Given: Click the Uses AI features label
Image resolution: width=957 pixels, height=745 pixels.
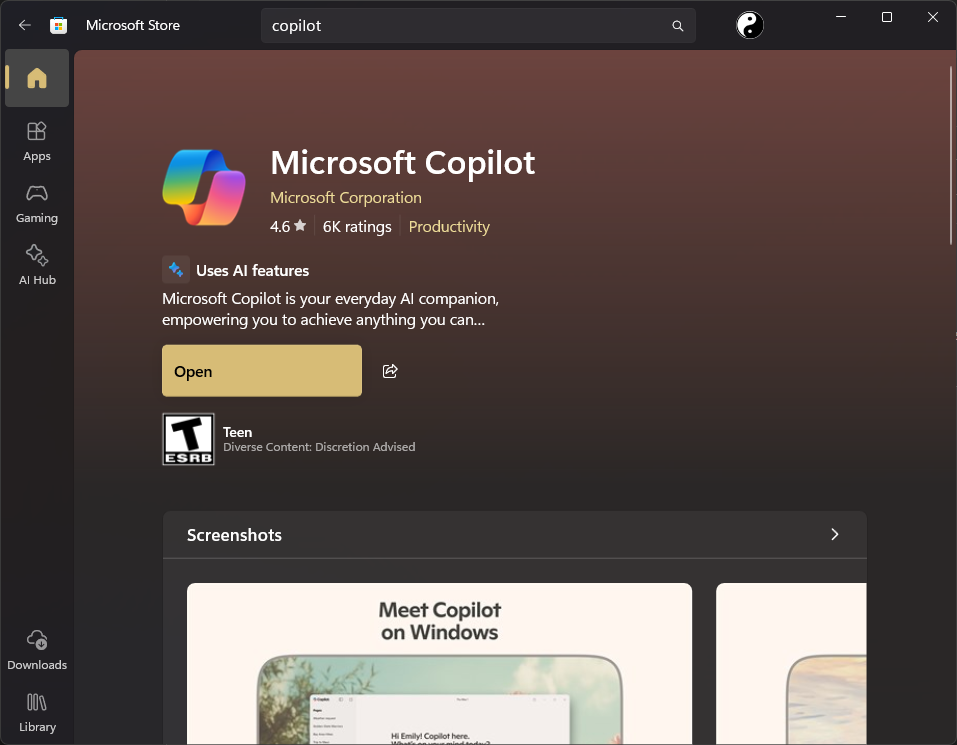Looking at the screenshot, I should [252, 270].
